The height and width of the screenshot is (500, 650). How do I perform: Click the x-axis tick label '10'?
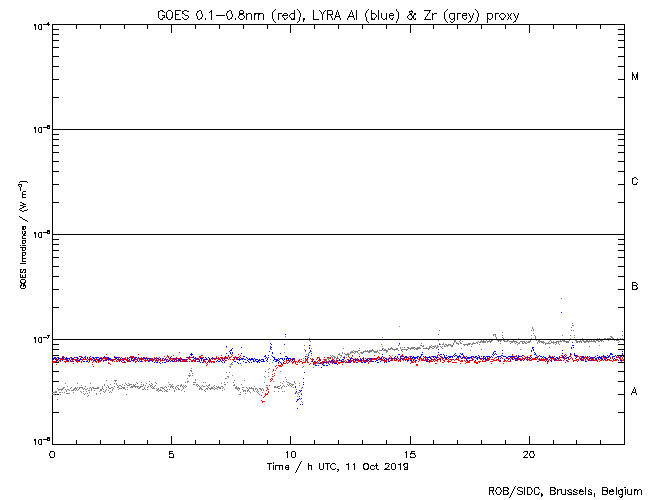(x=290, y=455)
